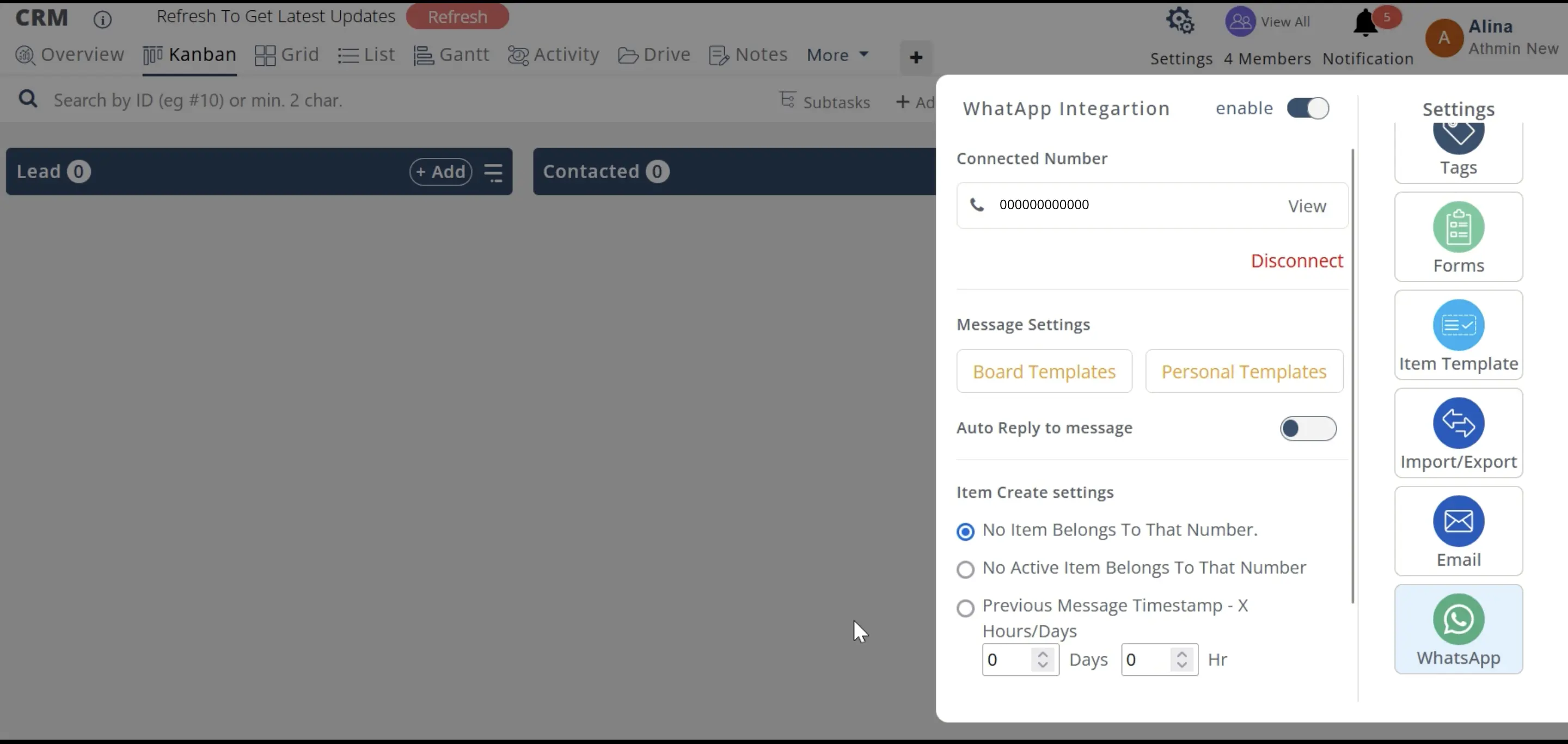The width and height of the screenshot is (1568, 744).
Task: Click View next to connected number
Action: (x=1307, y=206)
